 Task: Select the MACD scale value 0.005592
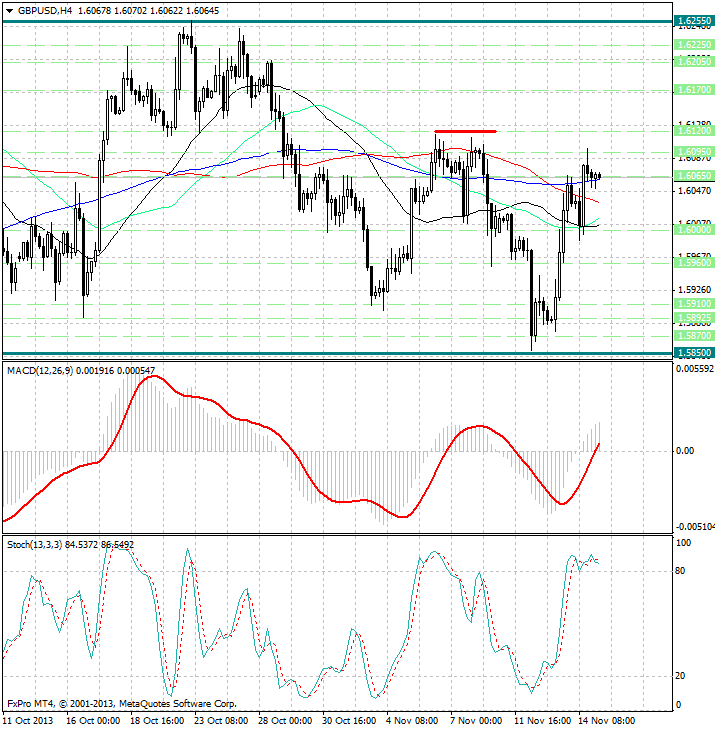695,369
